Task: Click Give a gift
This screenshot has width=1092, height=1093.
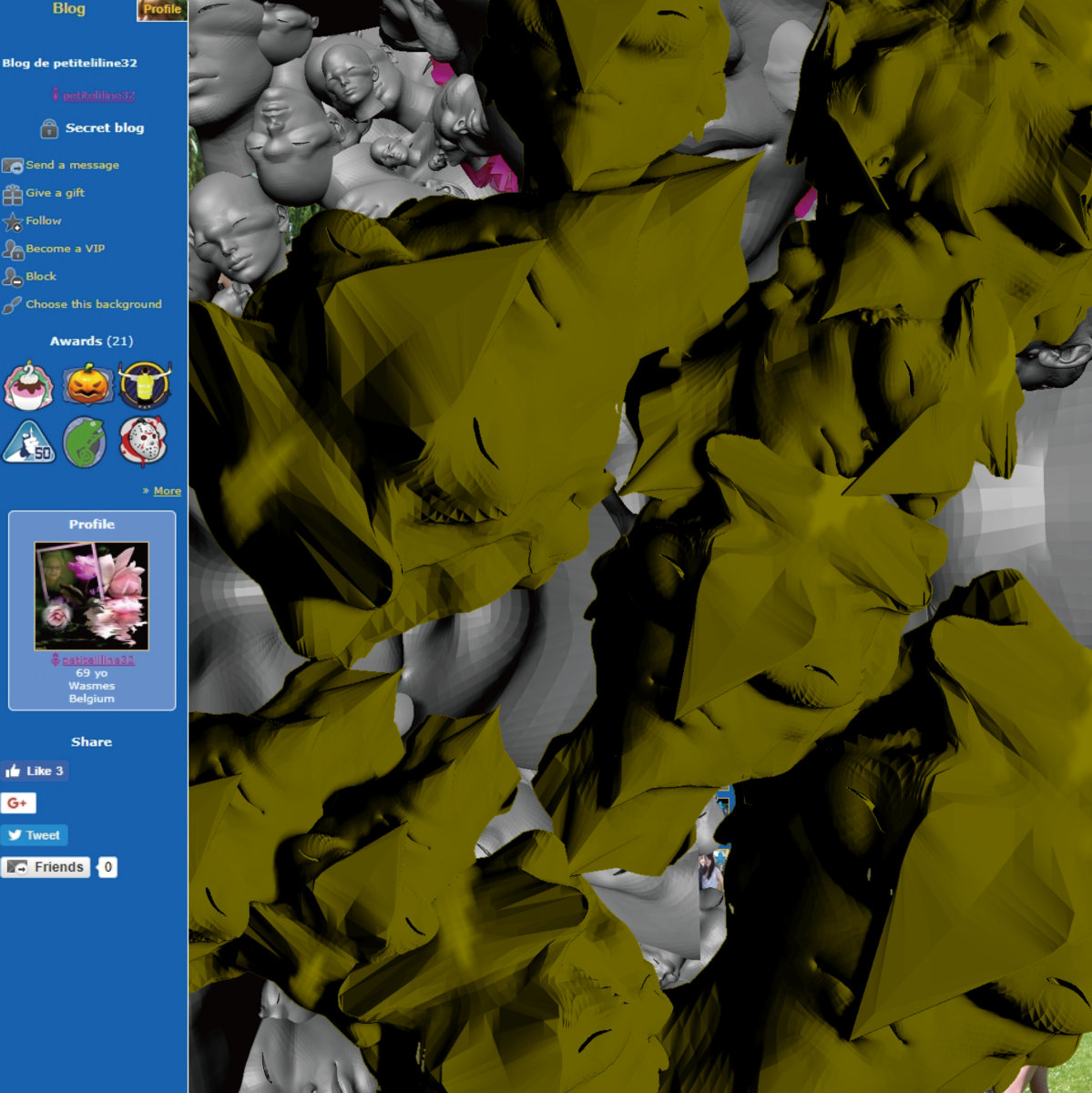Action: tap(55, 193)
